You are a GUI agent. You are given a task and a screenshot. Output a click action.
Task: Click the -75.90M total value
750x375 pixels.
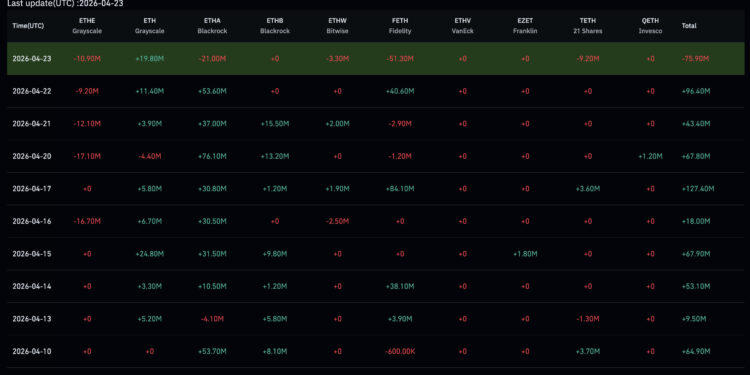coord(696,59)
